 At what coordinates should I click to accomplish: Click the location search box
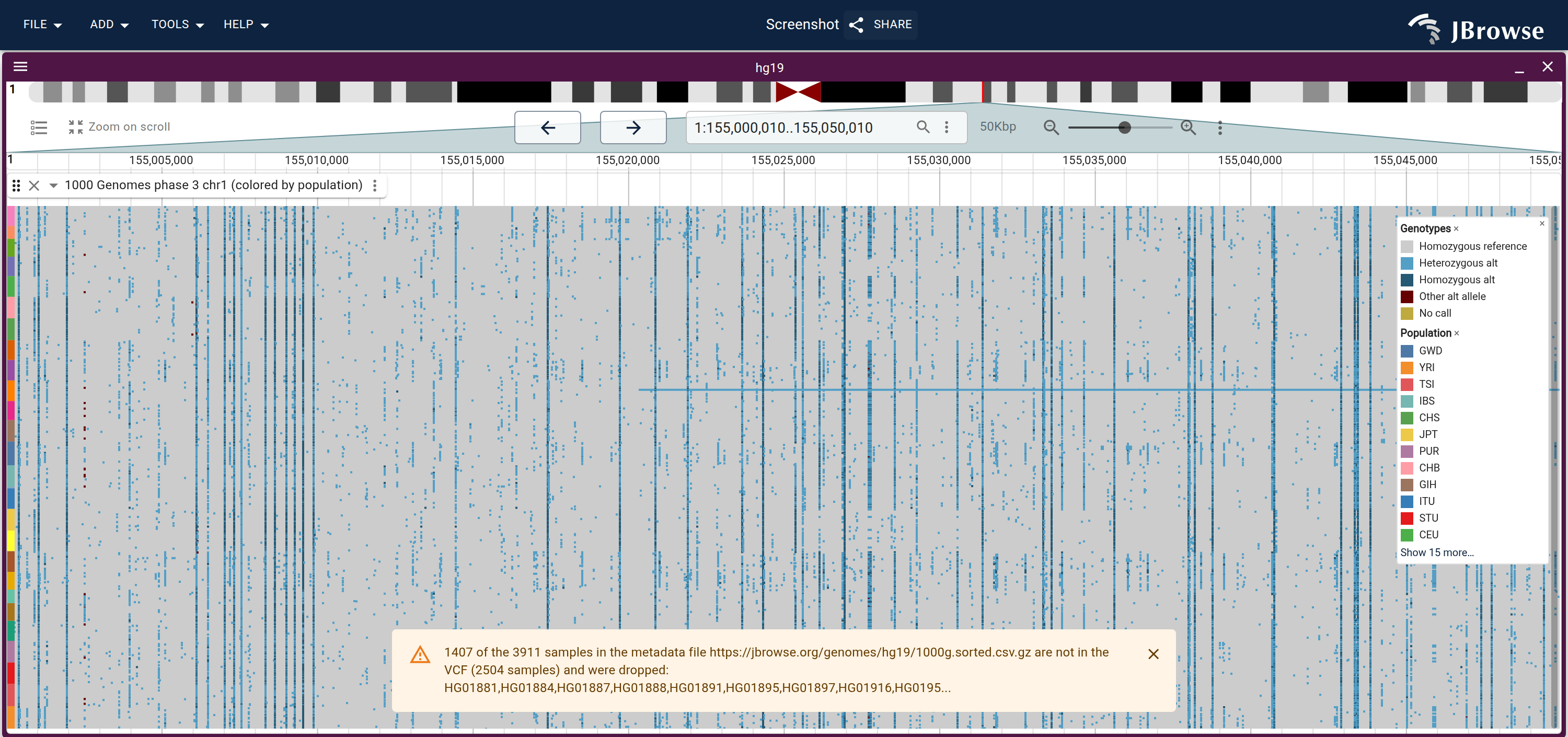click(x=800, y=128)
